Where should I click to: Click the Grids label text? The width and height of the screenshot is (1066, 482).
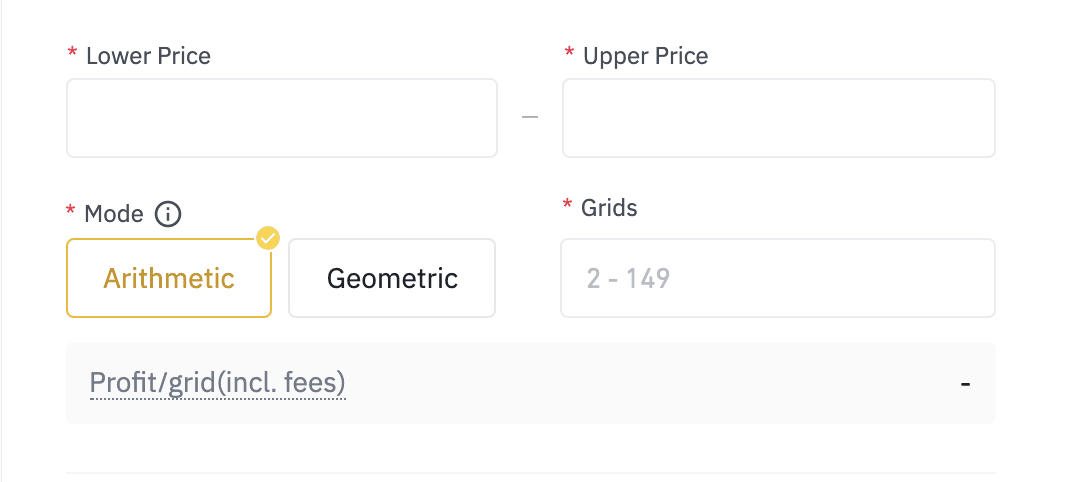click(x=609, y=208)
